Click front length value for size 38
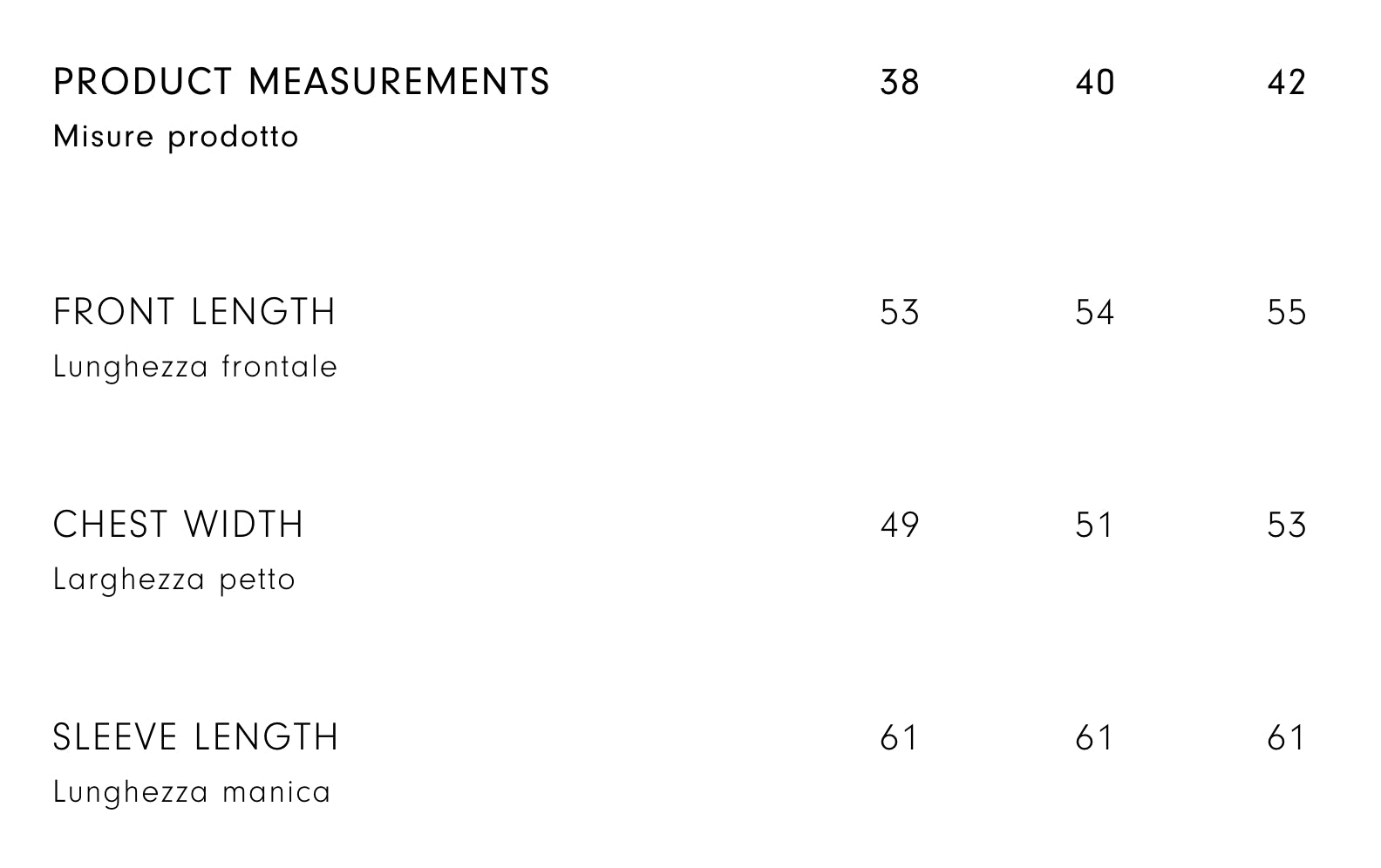This screenshot has width=1381, height=868. click(900, 313)
